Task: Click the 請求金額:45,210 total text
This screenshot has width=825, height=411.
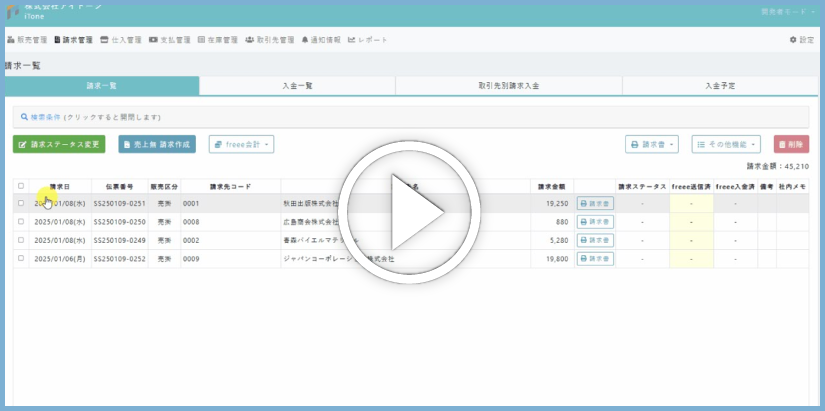Action: point(778,166)
